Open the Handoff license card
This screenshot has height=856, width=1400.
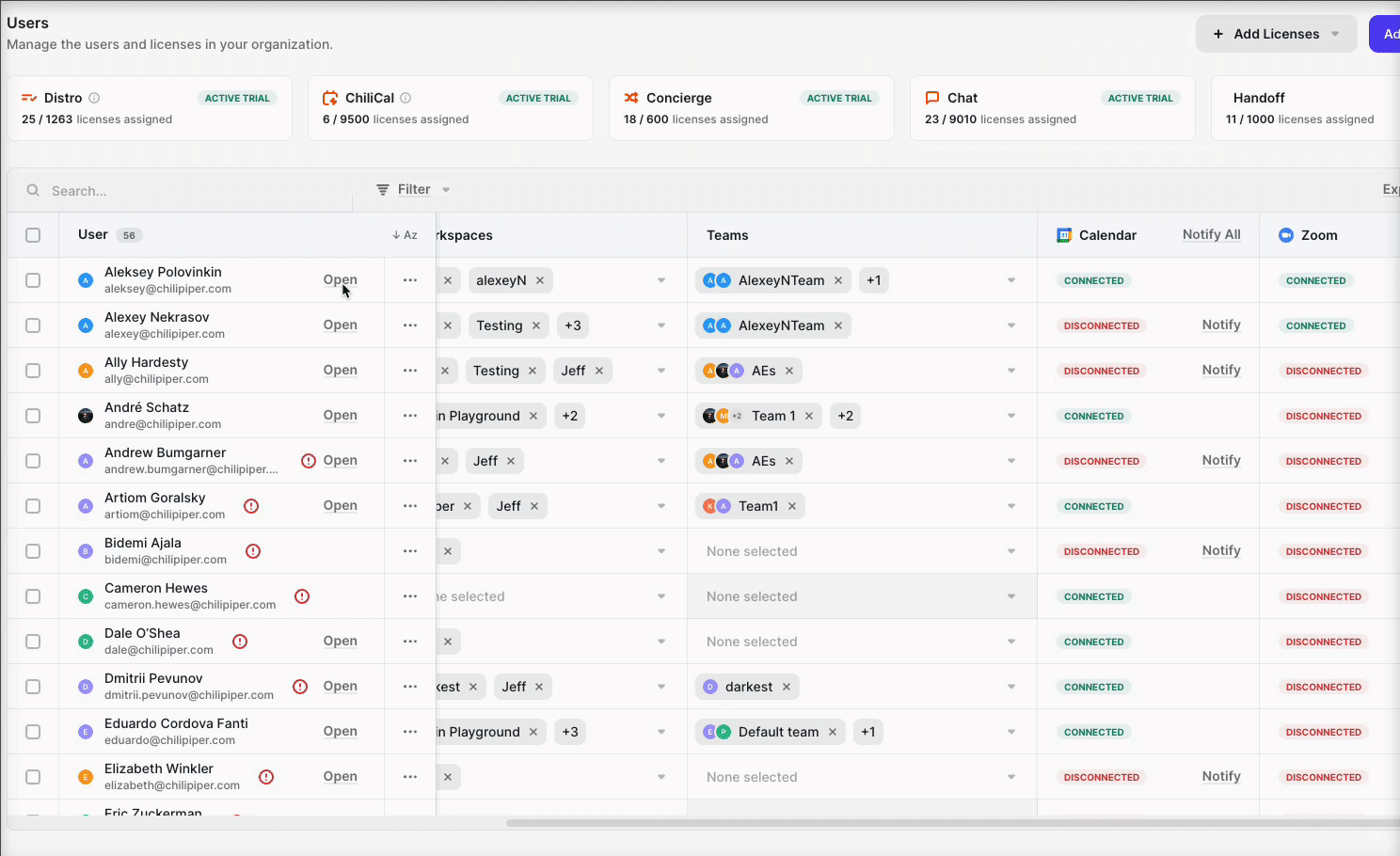(1306, 108)
